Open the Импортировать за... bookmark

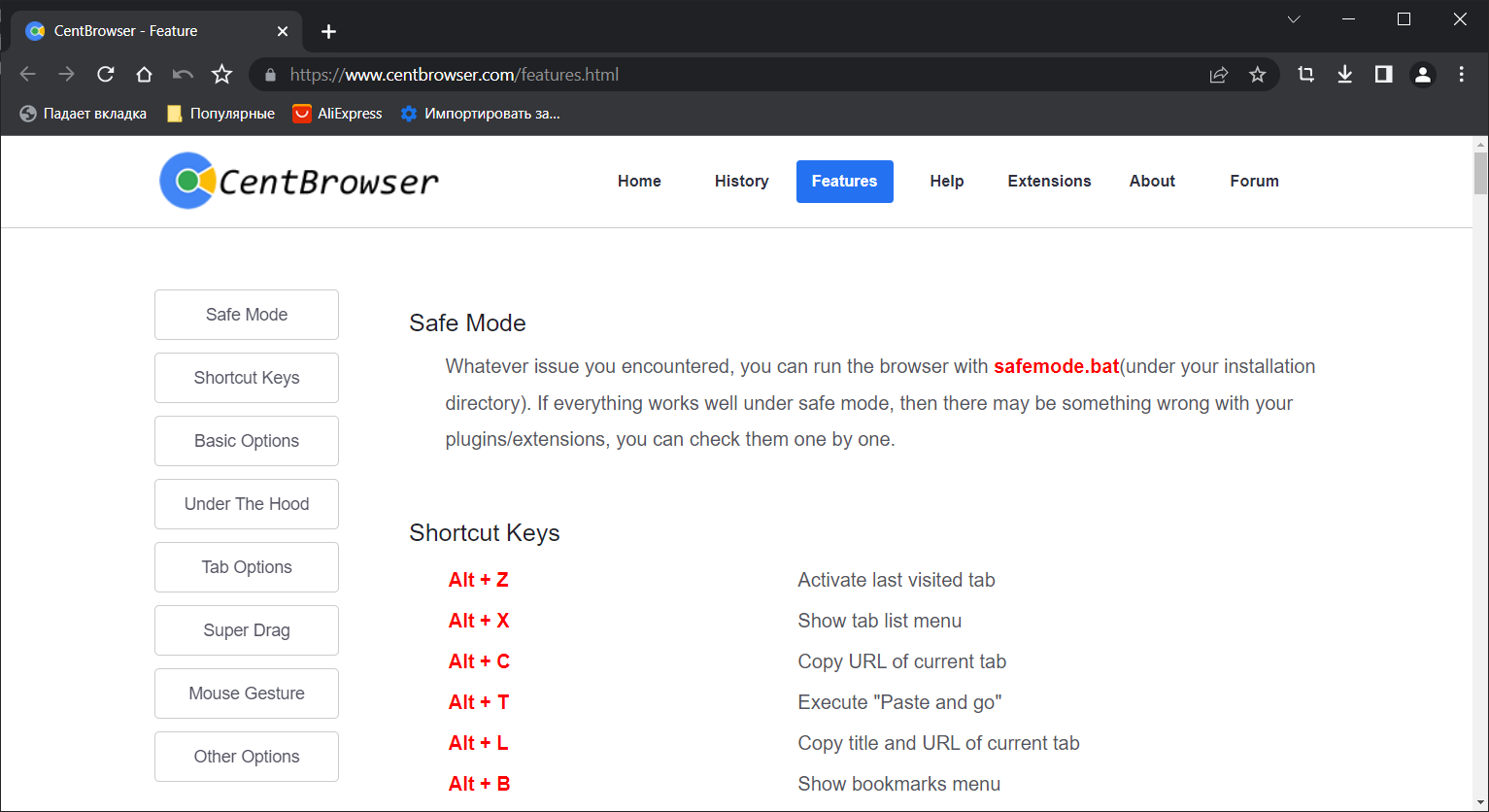pos(481,114)
